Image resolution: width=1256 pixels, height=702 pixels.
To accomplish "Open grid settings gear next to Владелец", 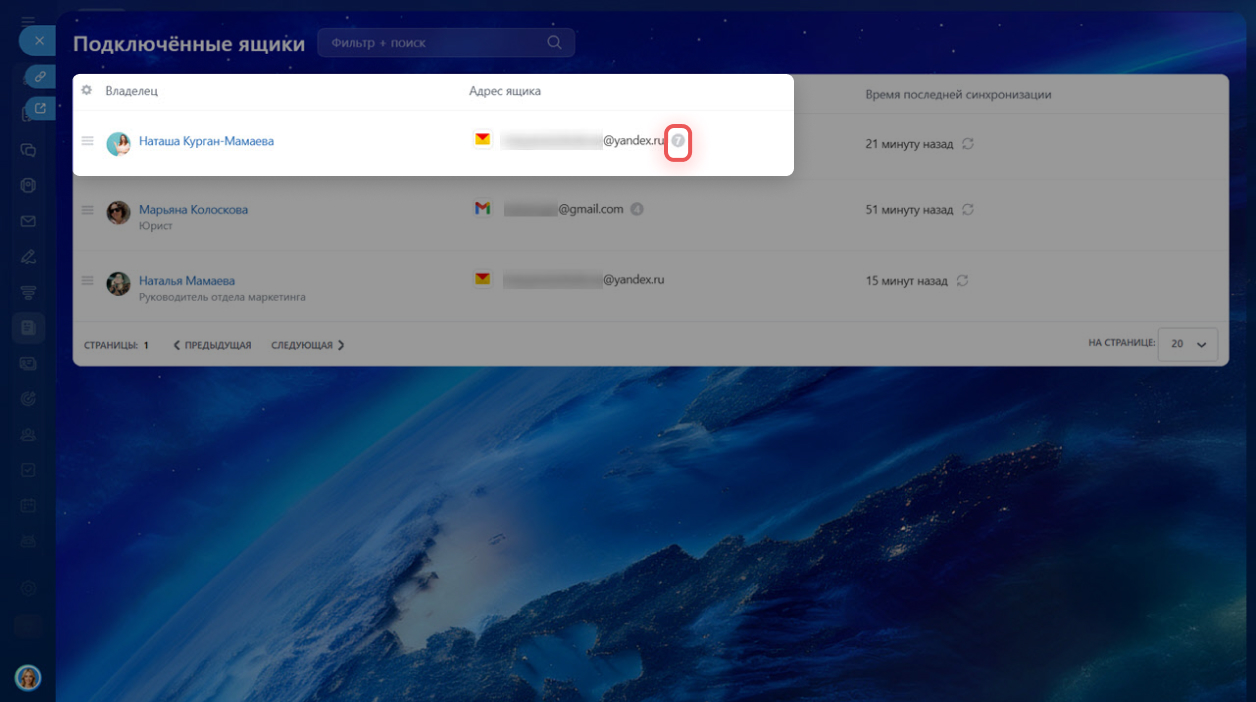I will coord(87,91).
